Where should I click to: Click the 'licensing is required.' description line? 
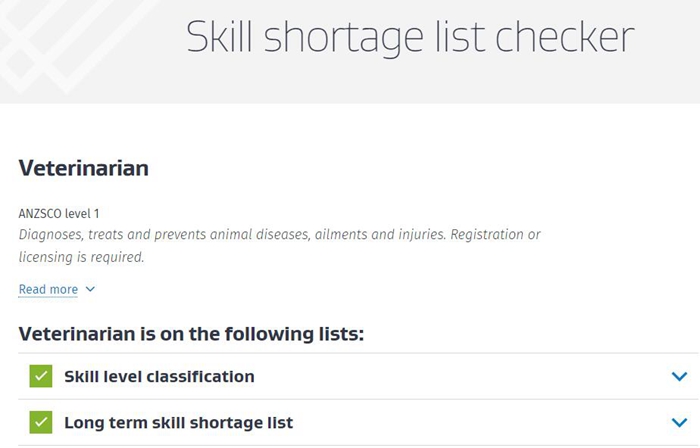pos(82,257)
